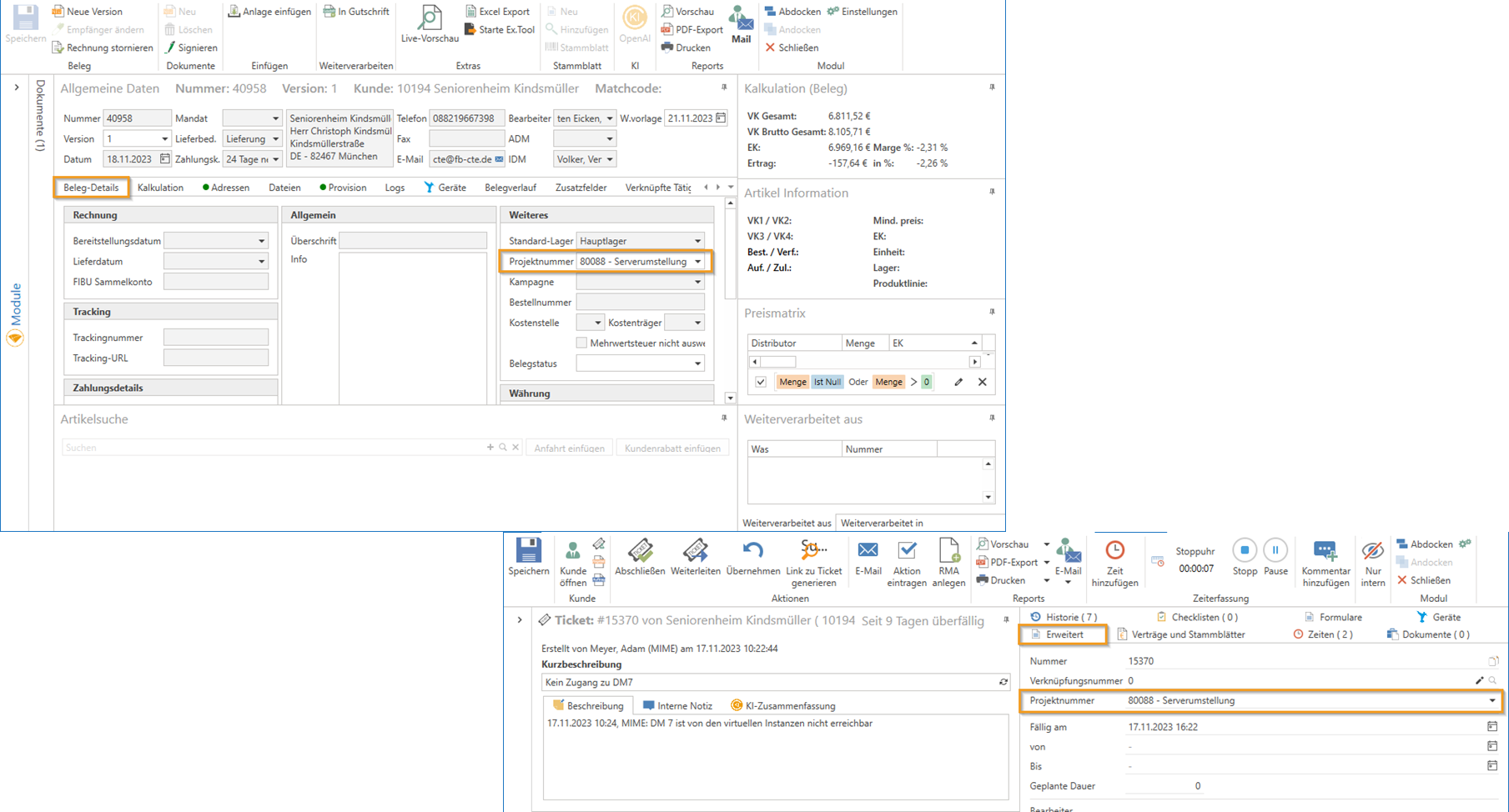Click the Anfahrt einfügen button
1509x812 pixels.
[569, 448]
